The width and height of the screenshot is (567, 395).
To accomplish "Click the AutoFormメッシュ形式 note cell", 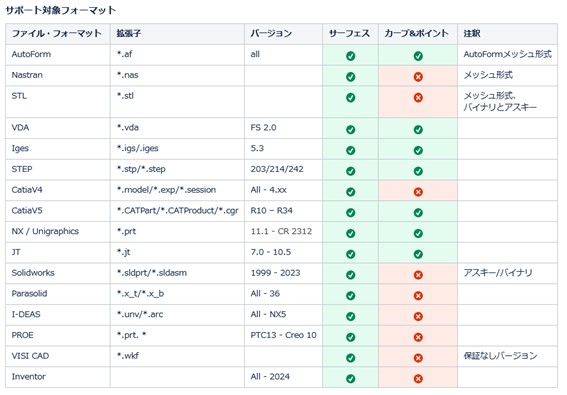I will [508, 54].
